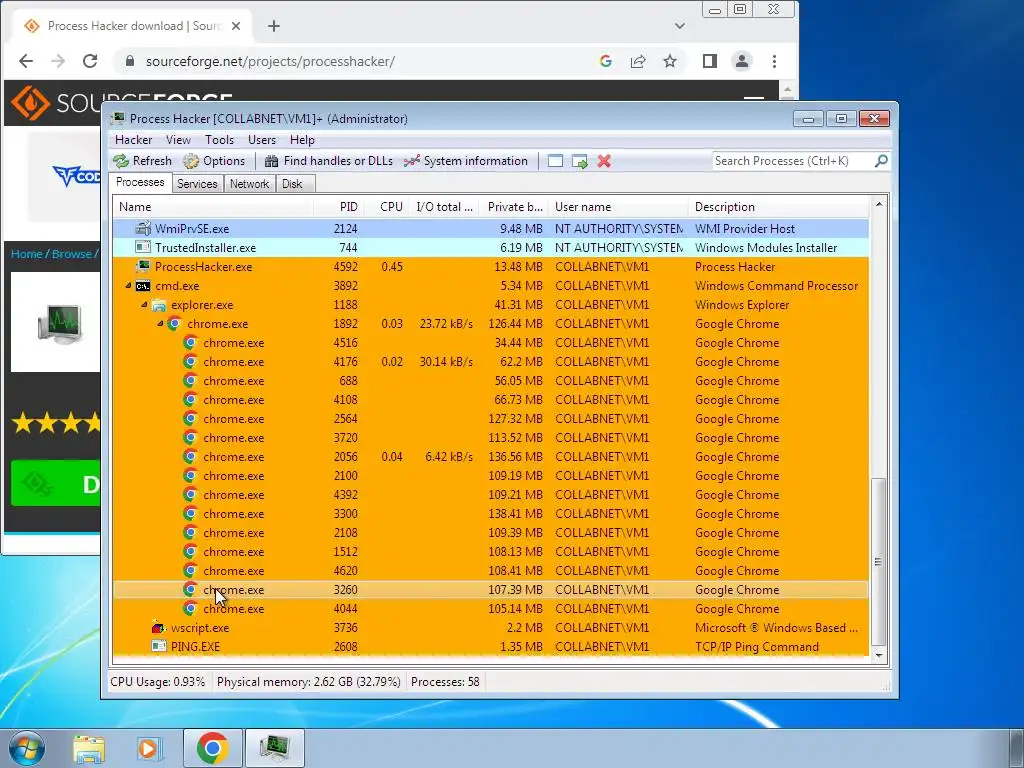Click ProcessHacker.exe row icon

point(142,266)
